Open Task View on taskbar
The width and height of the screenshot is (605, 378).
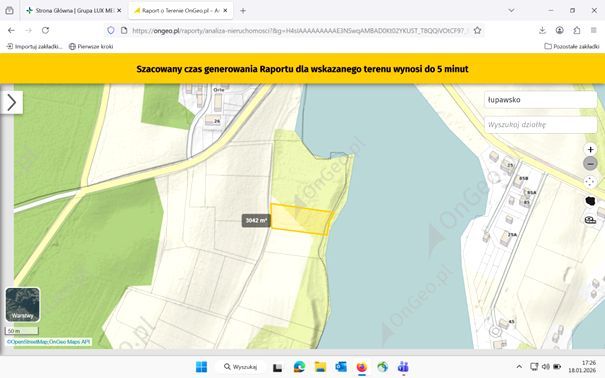point(277,368)
